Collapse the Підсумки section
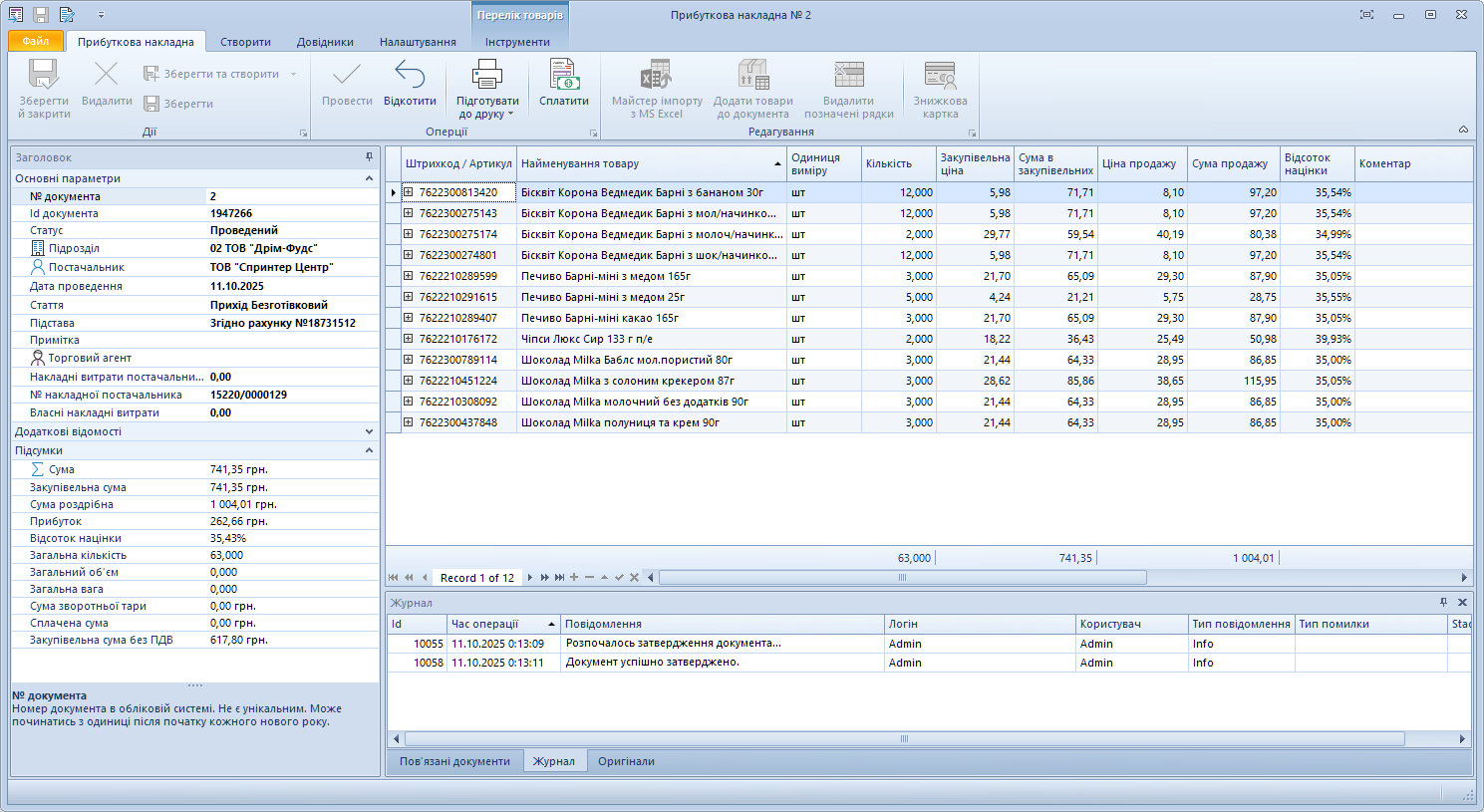Screen dimensions: 1484x812 pos(369,450)
